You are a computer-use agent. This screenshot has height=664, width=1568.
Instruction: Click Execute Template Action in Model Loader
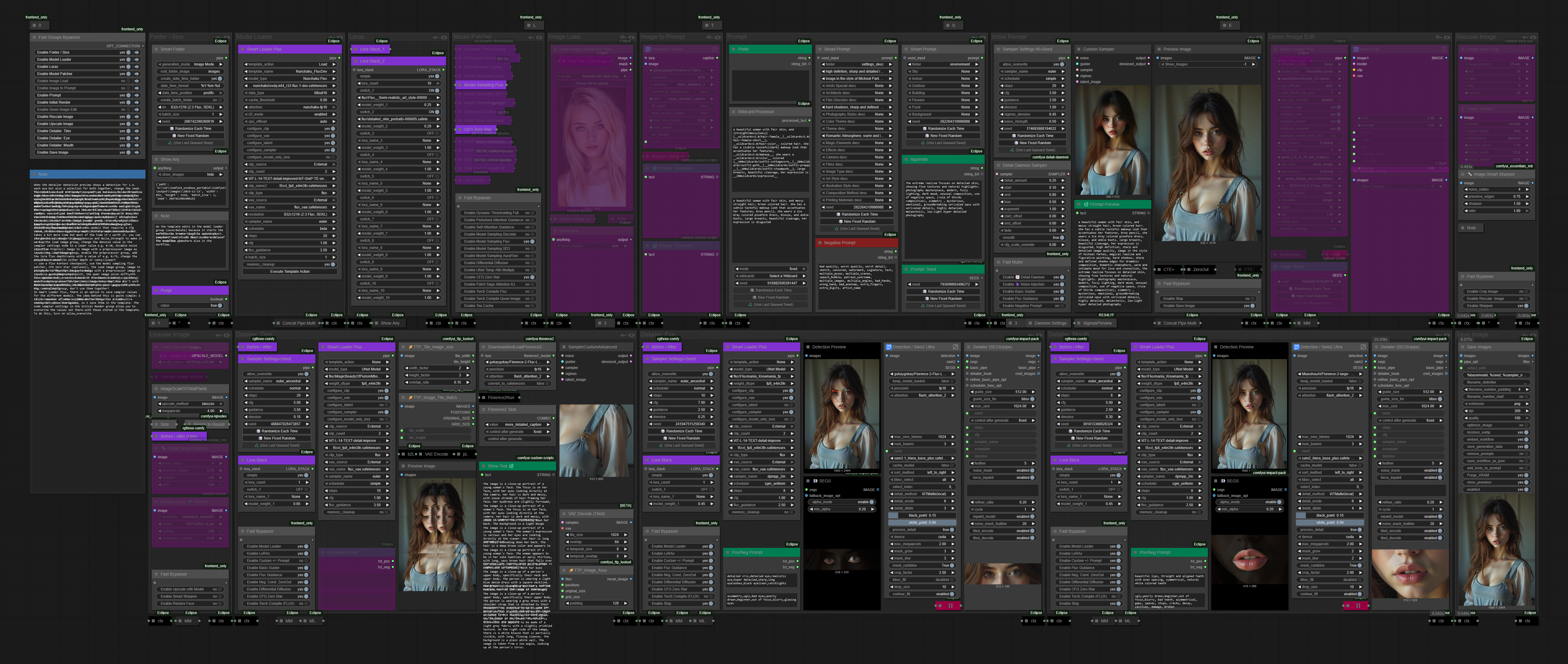tap(290, 272)
